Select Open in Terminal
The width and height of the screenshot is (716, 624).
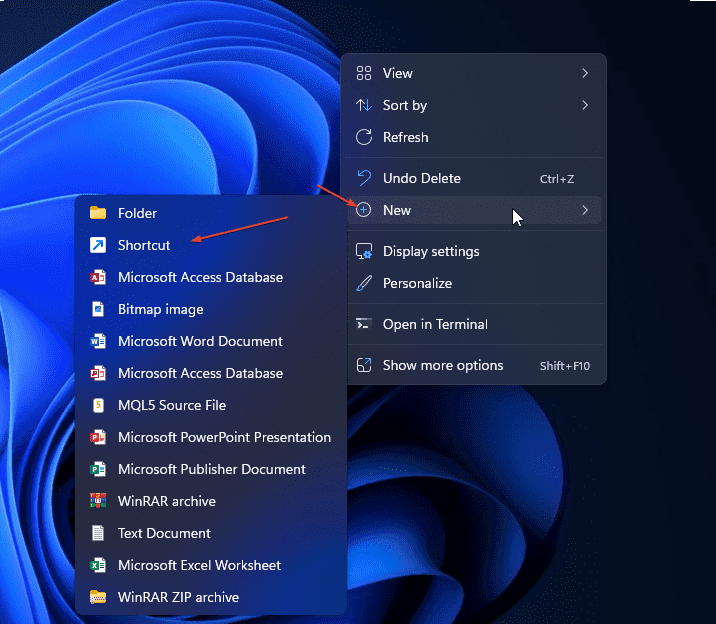click(435, 324)
